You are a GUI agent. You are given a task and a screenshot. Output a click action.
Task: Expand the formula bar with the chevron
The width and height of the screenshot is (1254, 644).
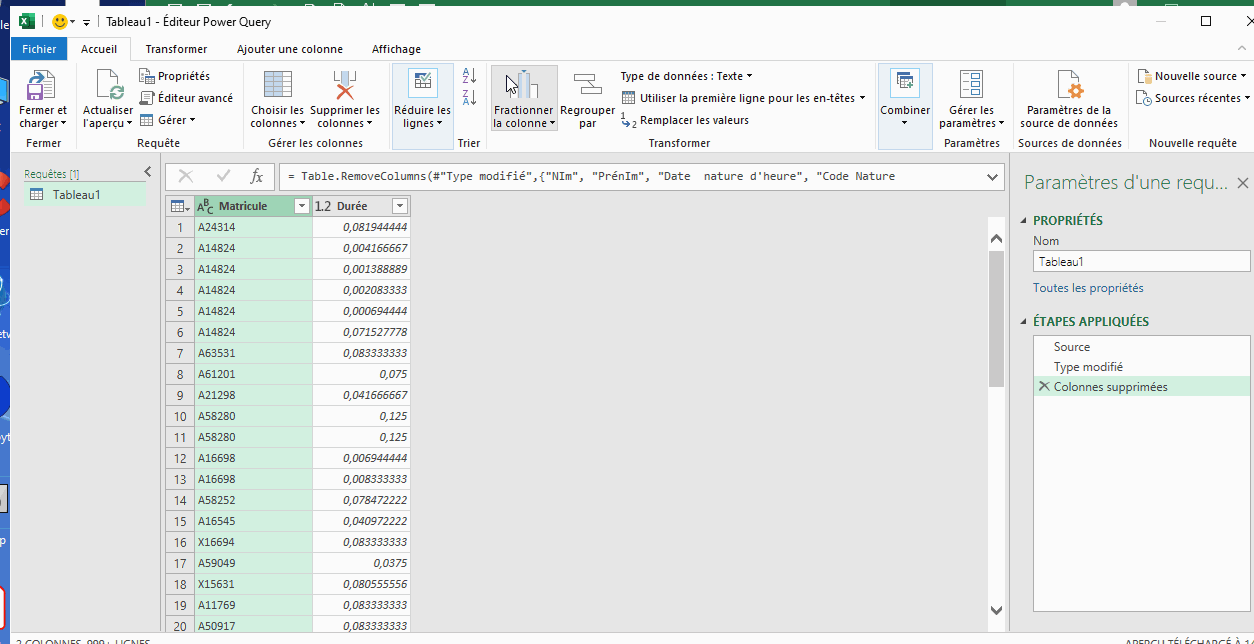pyautogui.click(x=992, y=177)
